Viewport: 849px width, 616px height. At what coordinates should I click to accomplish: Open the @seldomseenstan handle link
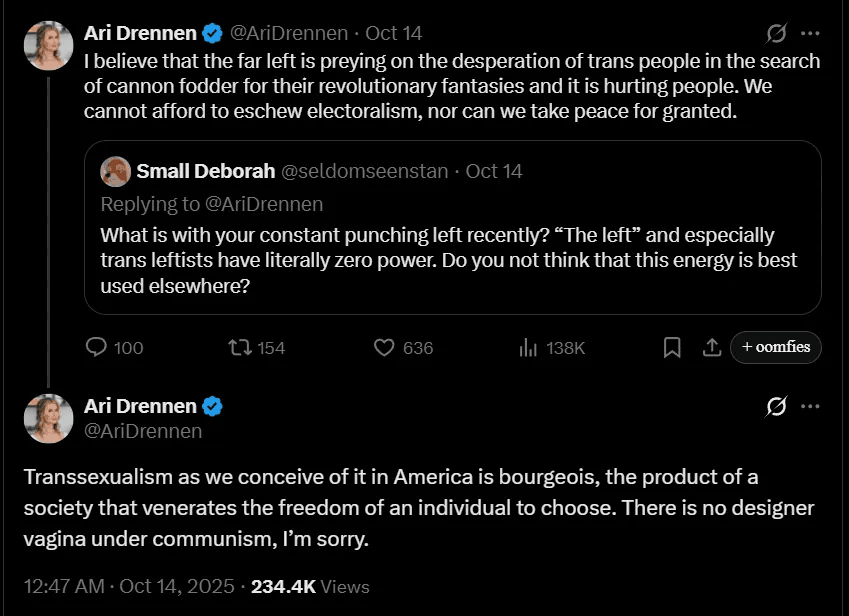tap(364, 171)
